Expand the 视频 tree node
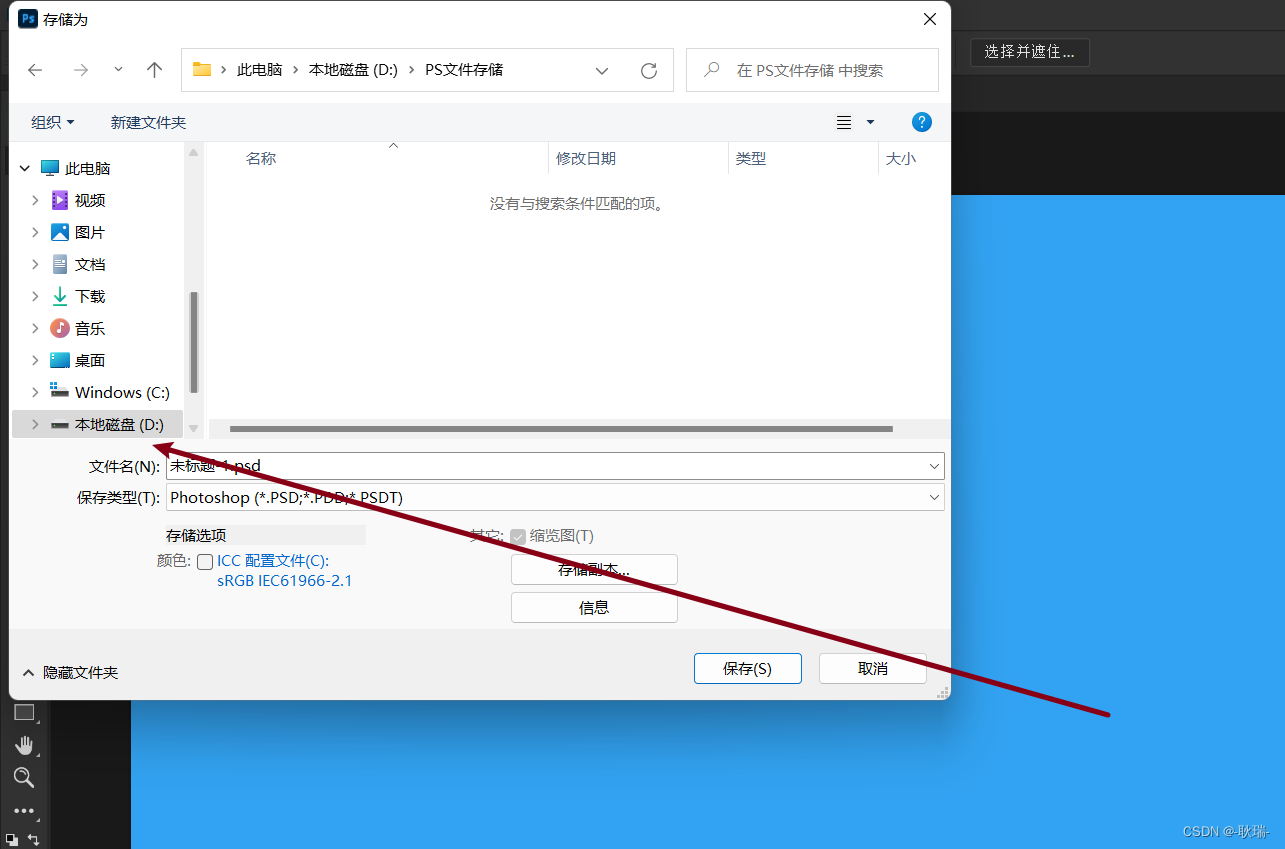 pos(35,200)
